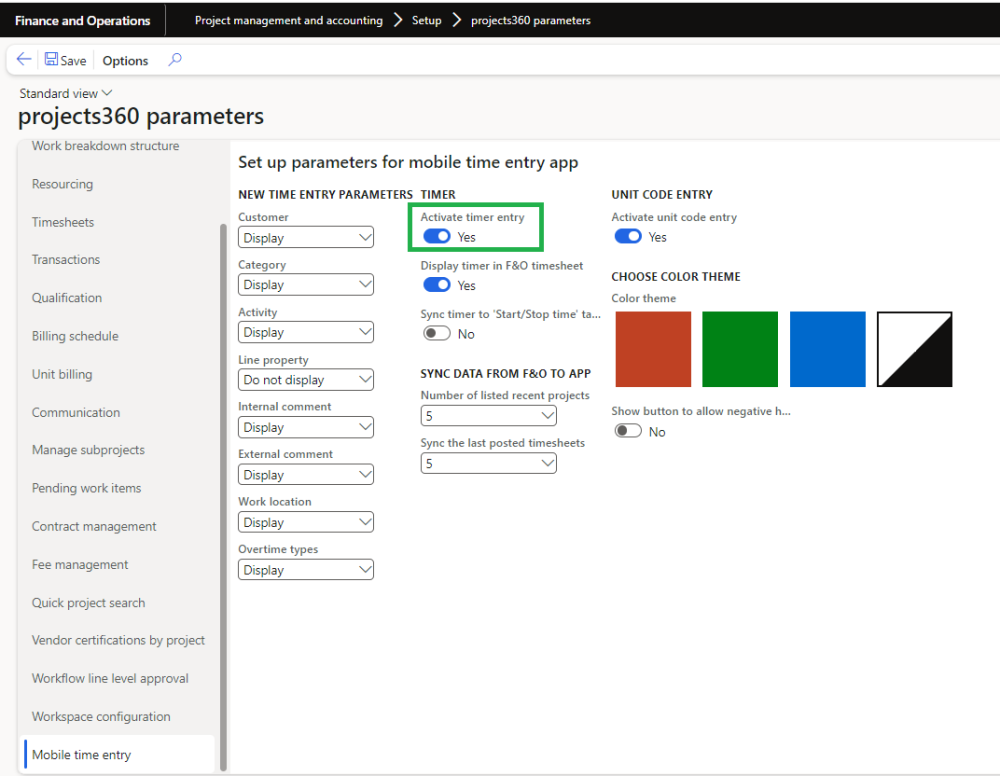This screenshot has height=776, width=1000.
Task: Select the red color theme swatch
Action: [x=653, y=349]
